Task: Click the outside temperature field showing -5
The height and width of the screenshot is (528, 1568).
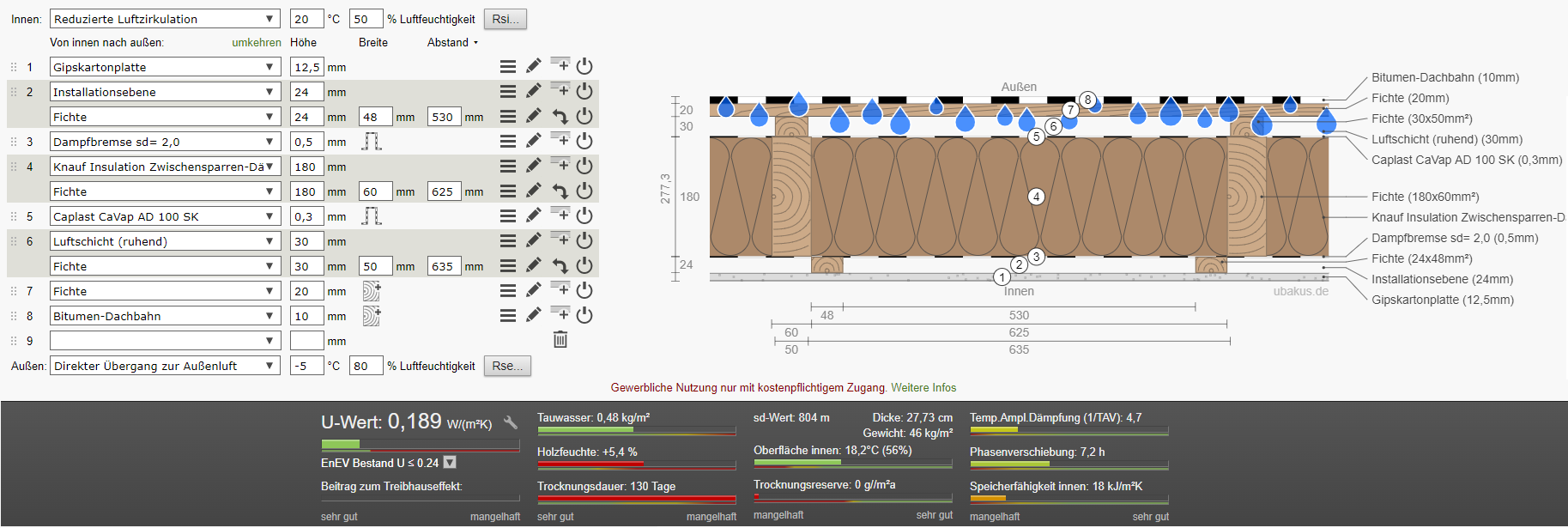Action: [306, 366]
